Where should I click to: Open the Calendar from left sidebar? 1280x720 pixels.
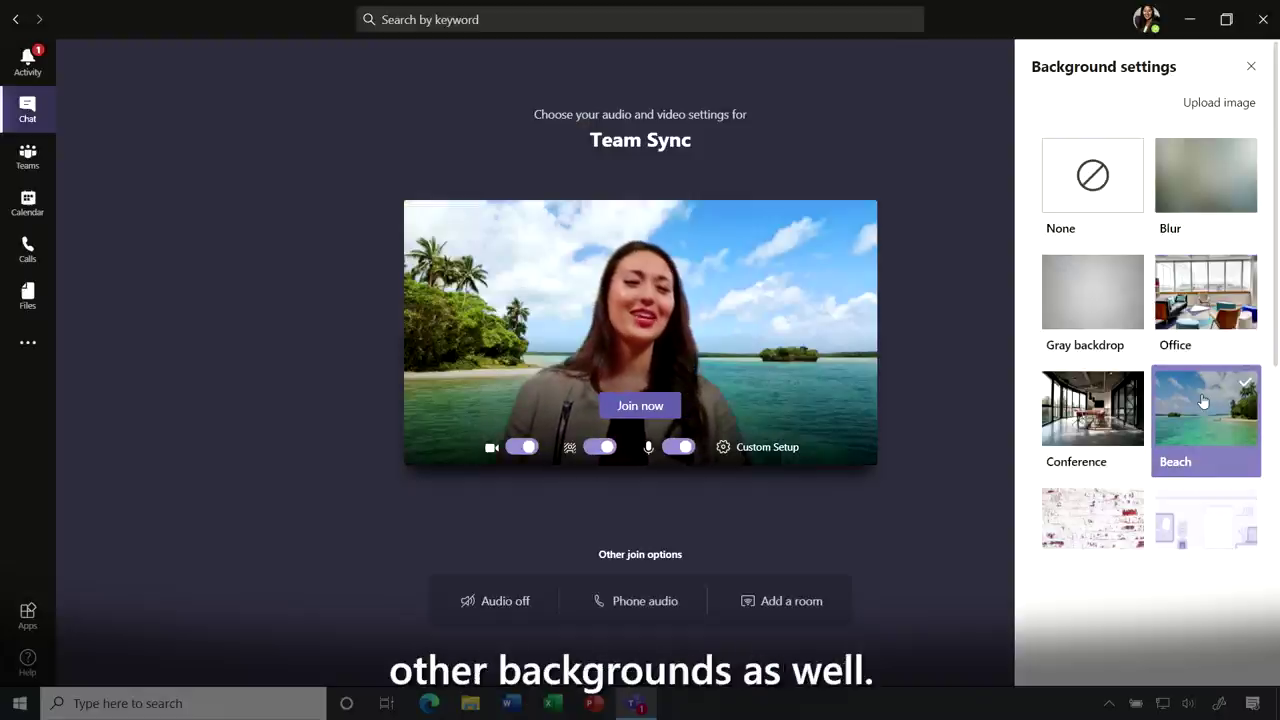click(x=27, y=203)
